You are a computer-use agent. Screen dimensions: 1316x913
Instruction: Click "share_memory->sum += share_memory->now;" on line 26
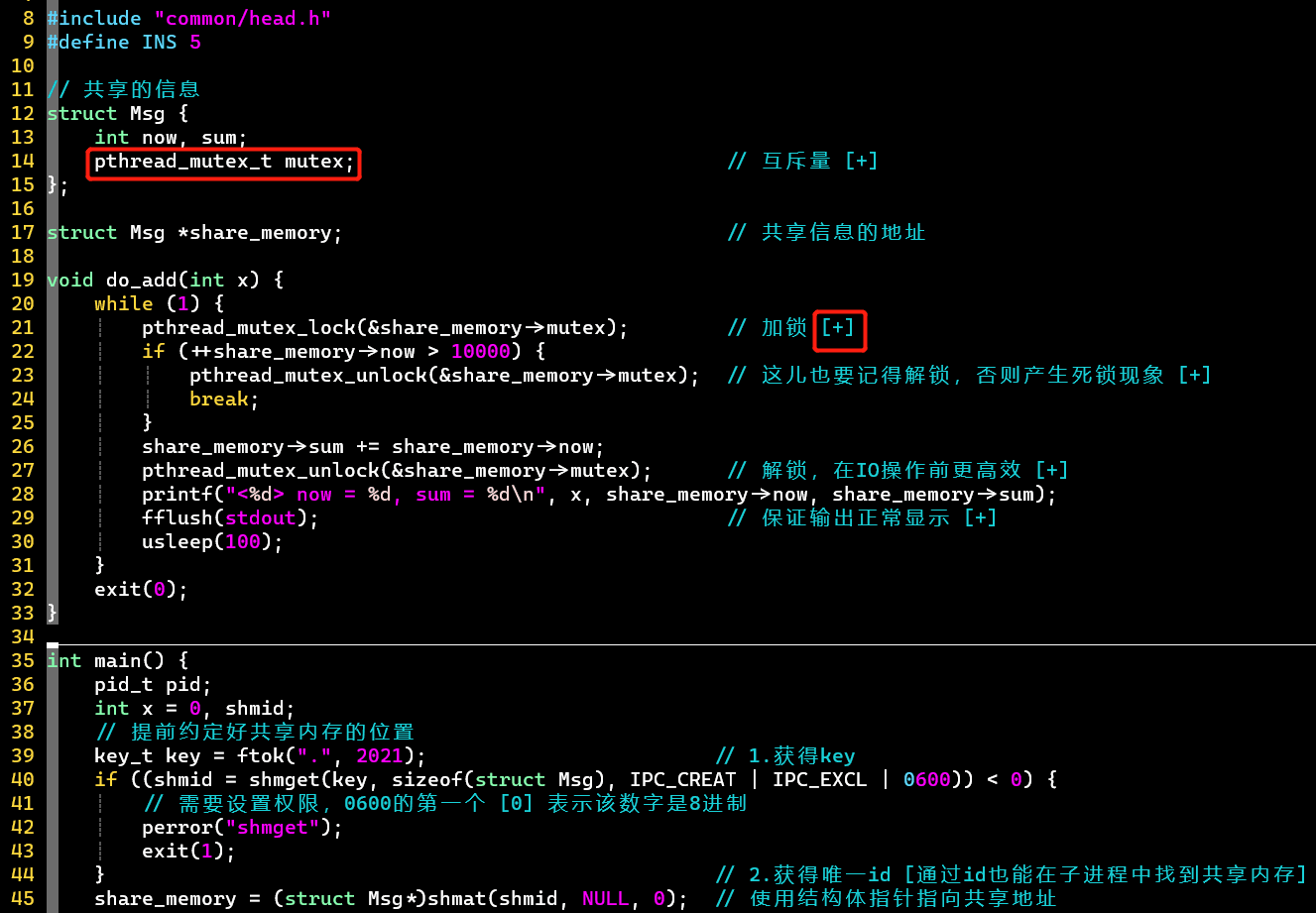(x=373, y=446)
